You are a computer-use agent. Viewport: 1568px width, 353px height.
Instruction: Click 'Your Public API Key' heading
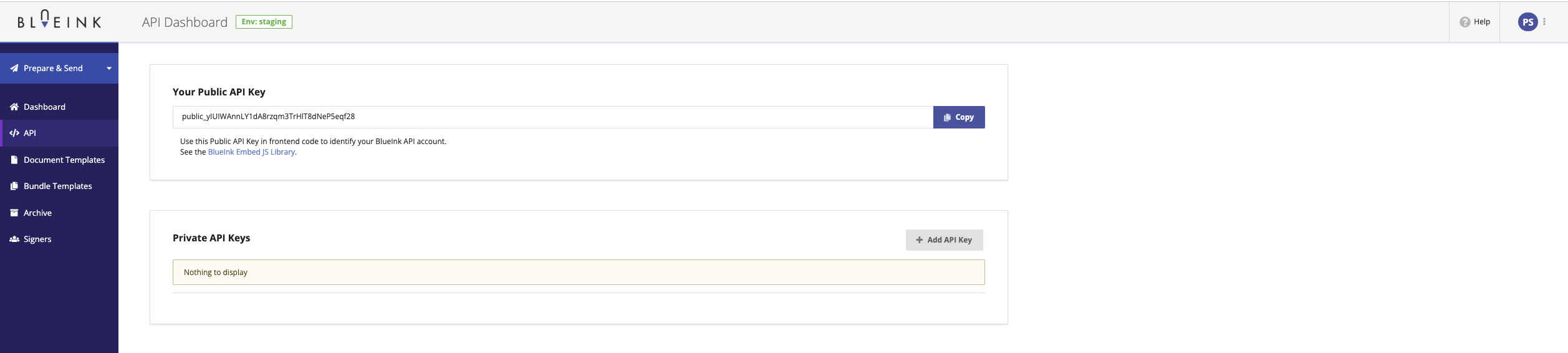click(x=219, y=92)
